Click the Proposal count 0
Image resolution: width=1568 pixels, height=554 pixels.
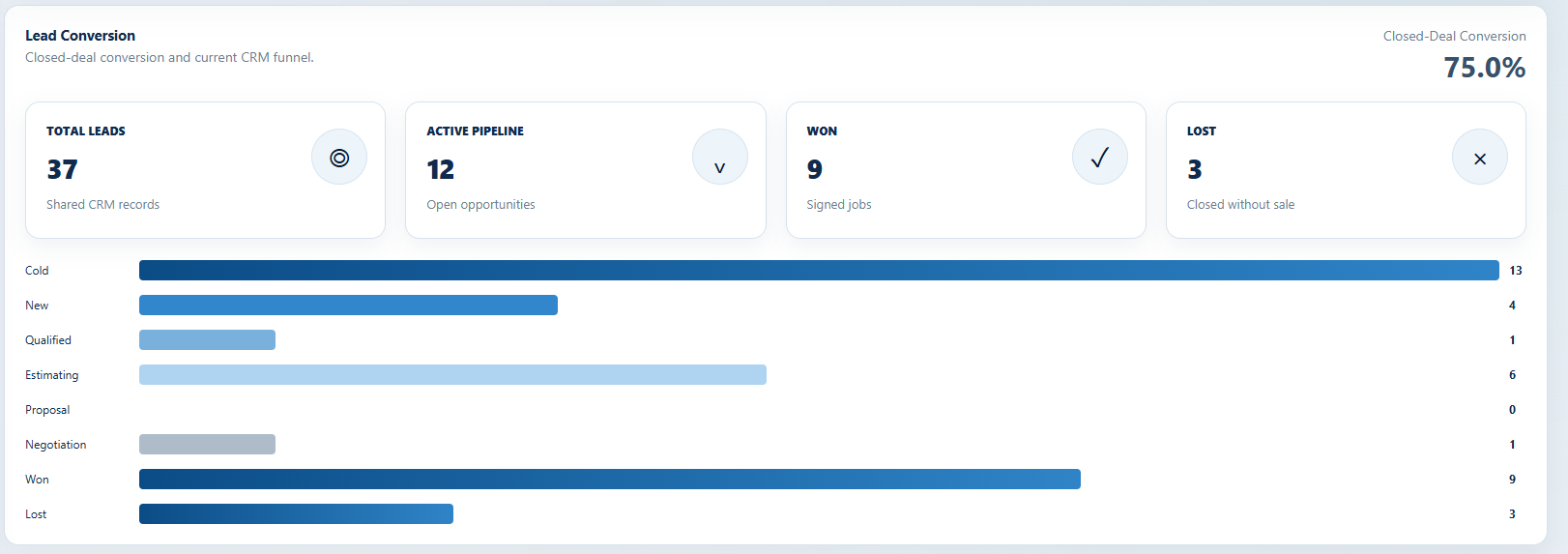pos(1513,410)
